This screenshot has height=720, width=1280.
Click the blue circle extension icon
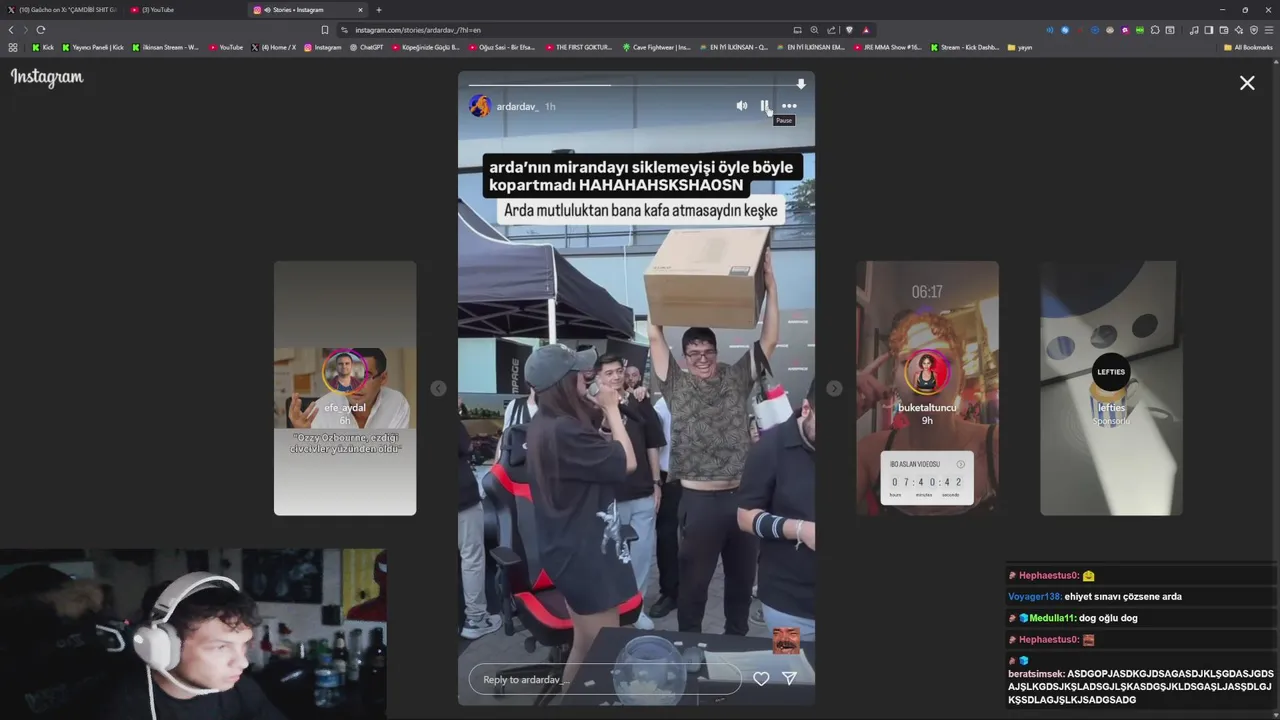(x=1065, y=30)
